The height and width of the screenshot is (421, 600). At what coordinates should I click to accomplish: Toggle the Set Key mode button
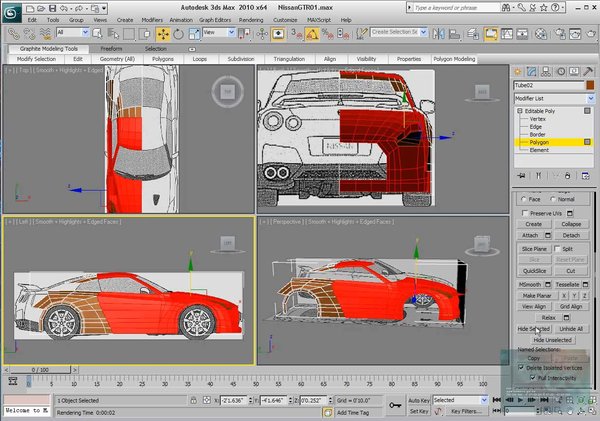point(419,411)
